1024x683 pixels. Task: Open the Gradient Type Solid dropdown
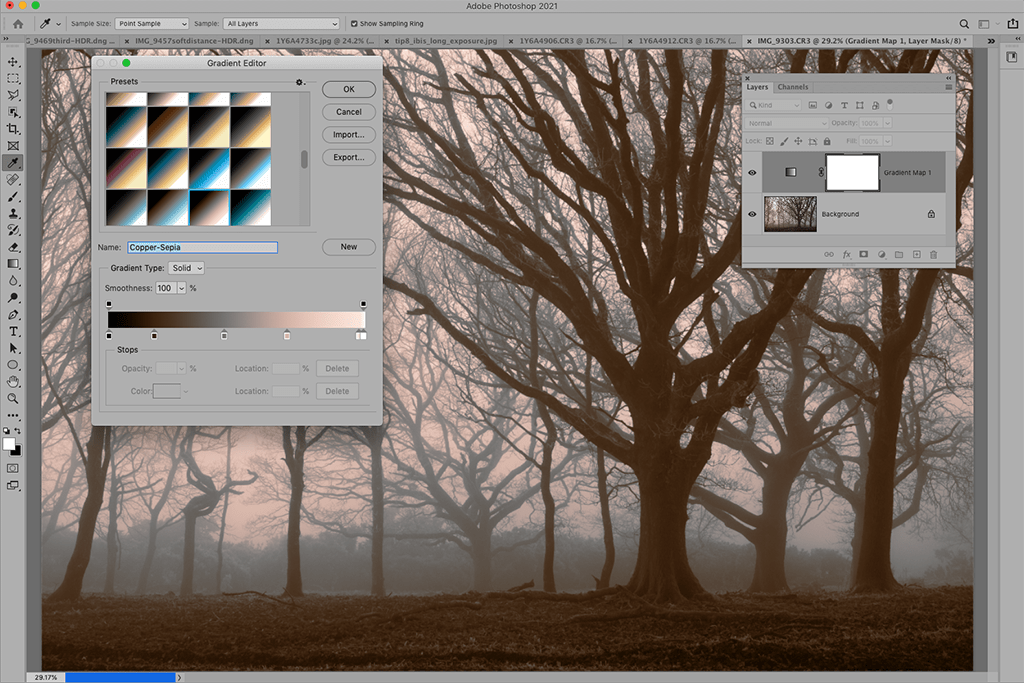pyautogui.click(x=186, y=268)
